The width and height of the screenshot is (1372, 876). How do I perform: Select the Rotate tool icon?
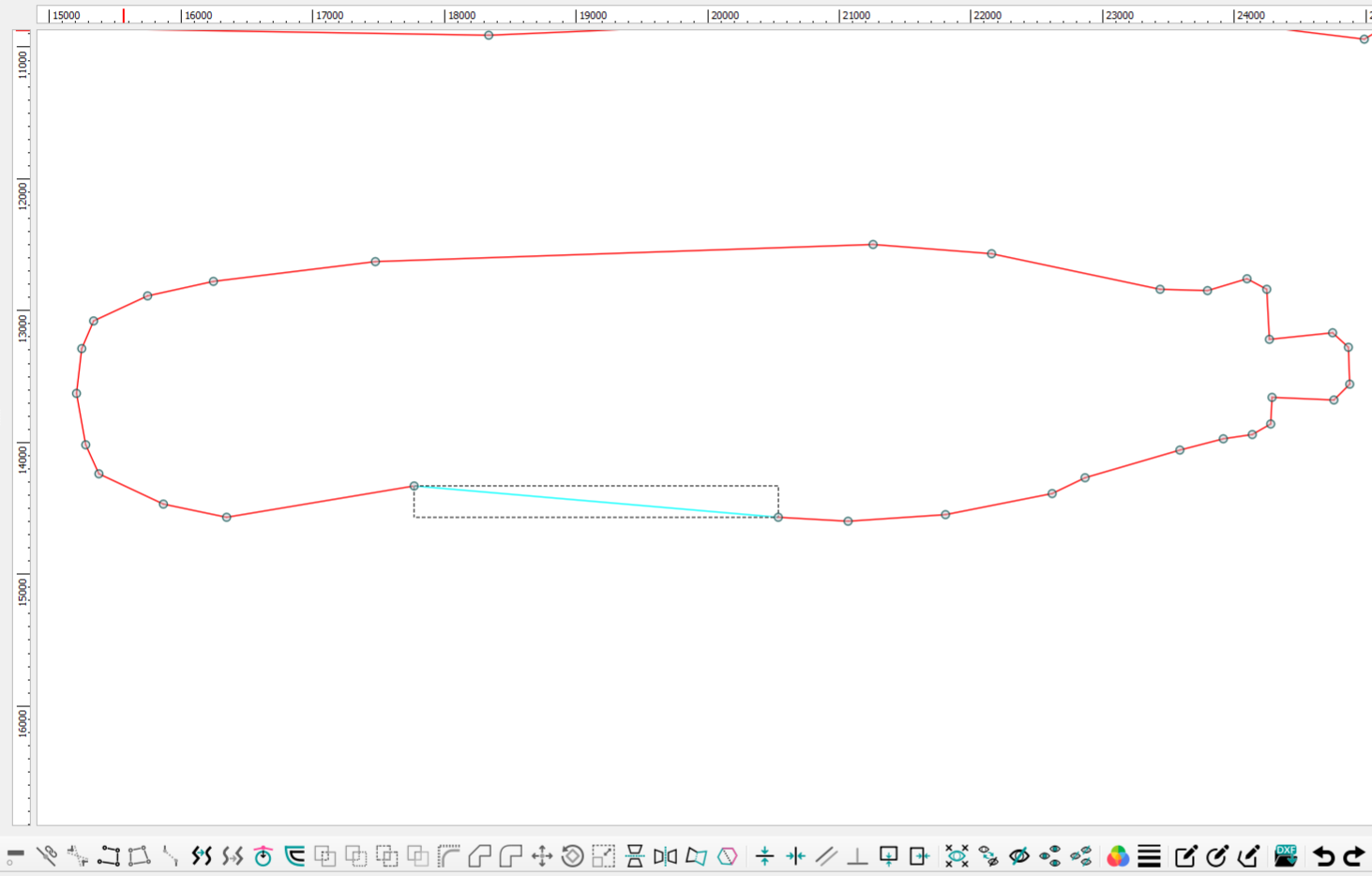pyautogui.click(x=572, y=855)
